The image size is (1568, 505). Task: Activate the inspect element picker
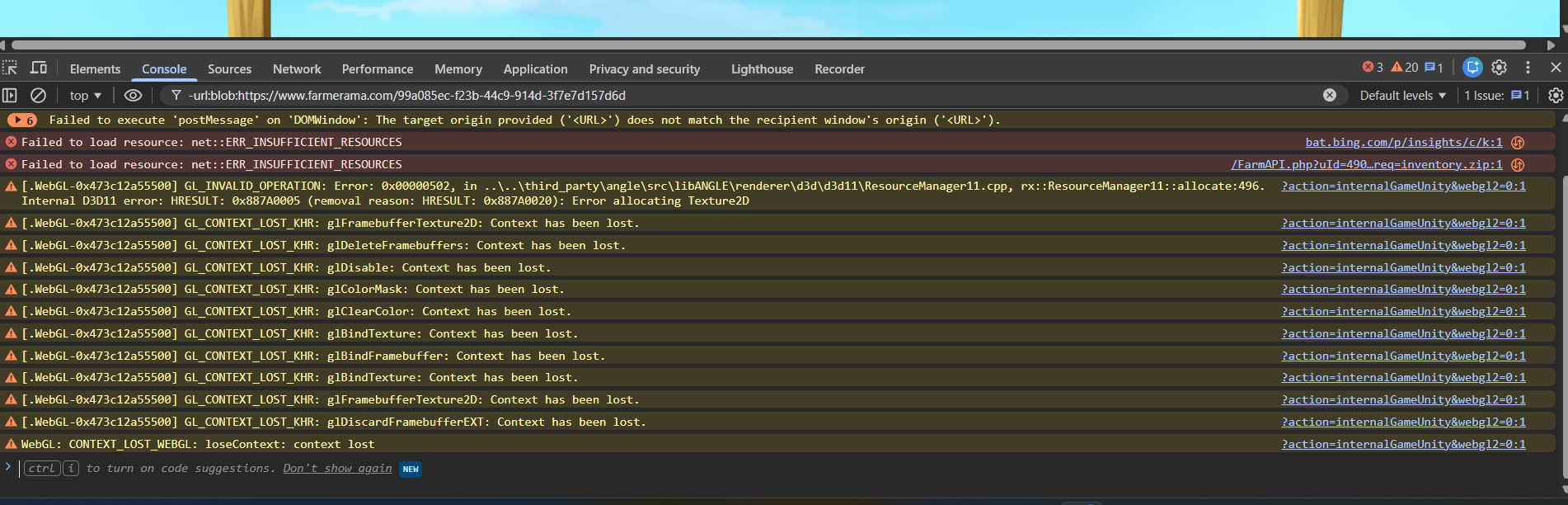[x=10, y=68]
